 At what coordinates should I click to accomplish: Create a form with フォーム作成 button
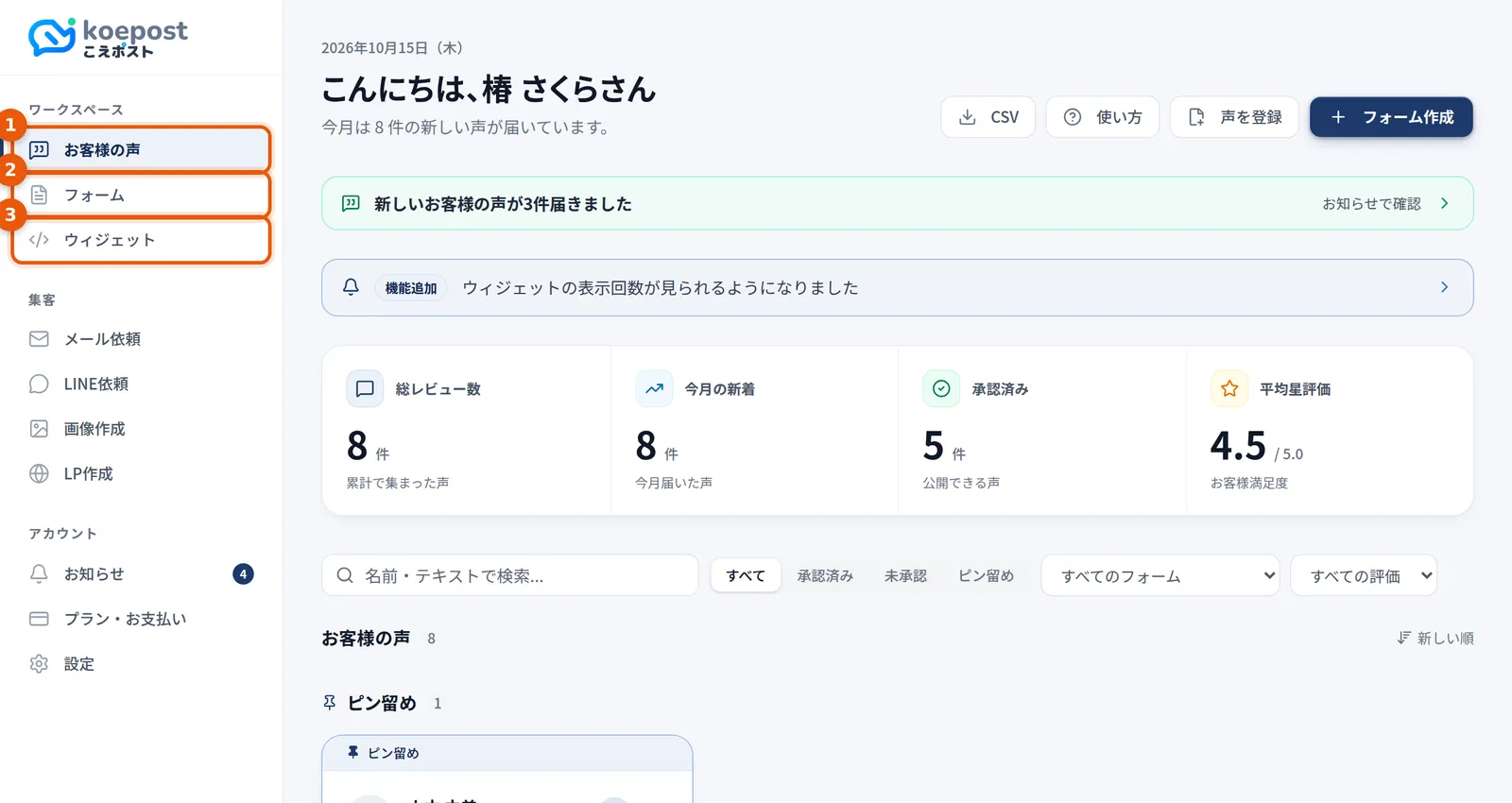pos(1391,117)
